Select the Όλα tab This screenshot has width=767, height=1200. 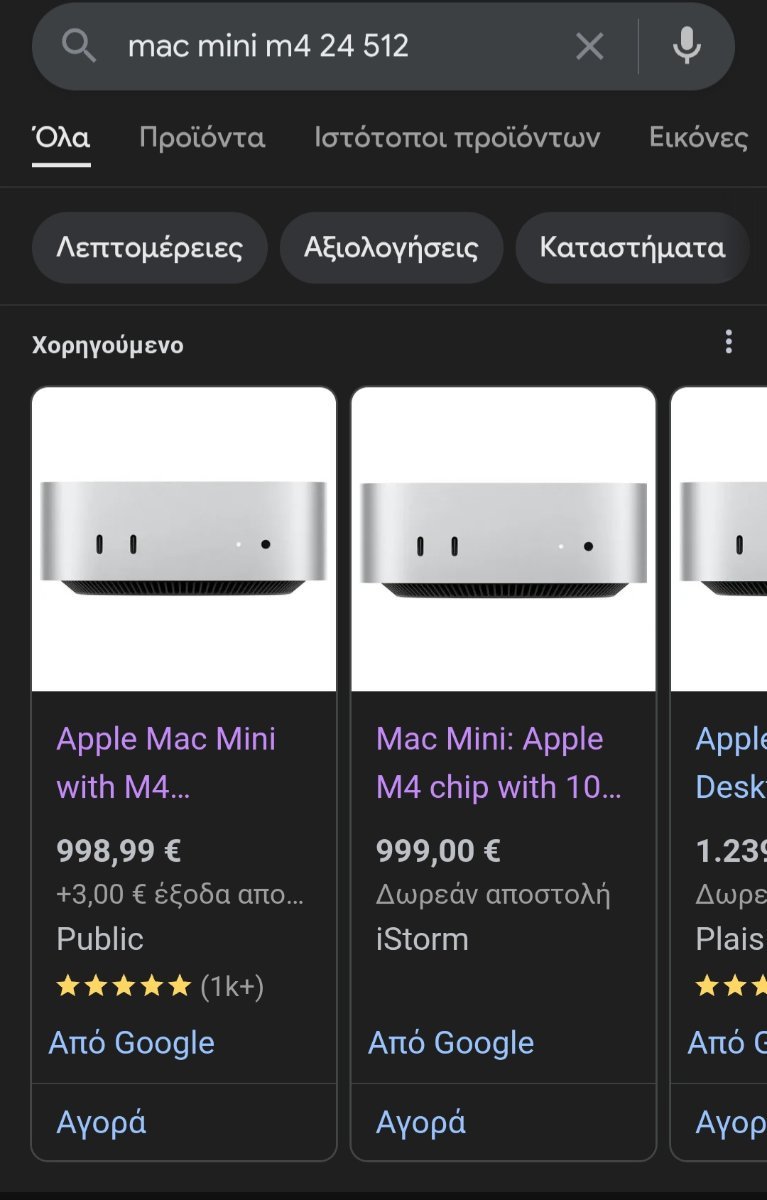(x=61, y=137)
